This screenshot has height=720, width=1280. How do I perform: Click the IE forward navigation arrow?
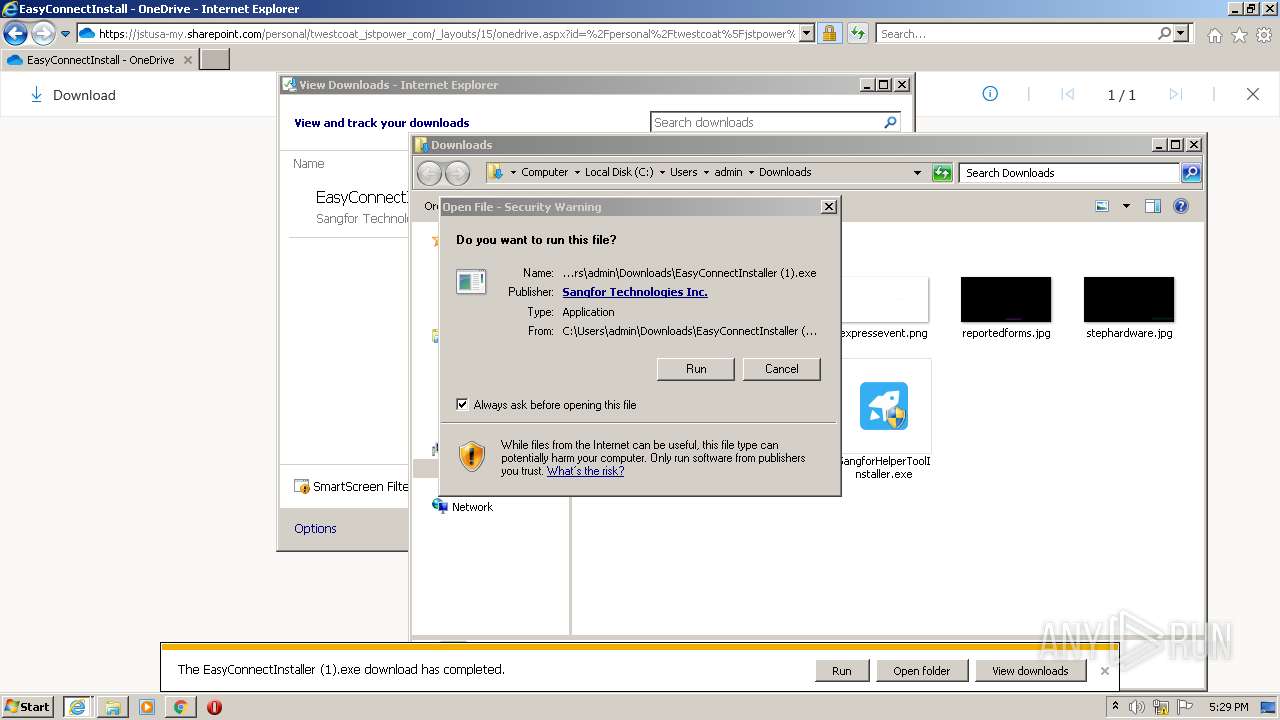(x=42, y=33)
